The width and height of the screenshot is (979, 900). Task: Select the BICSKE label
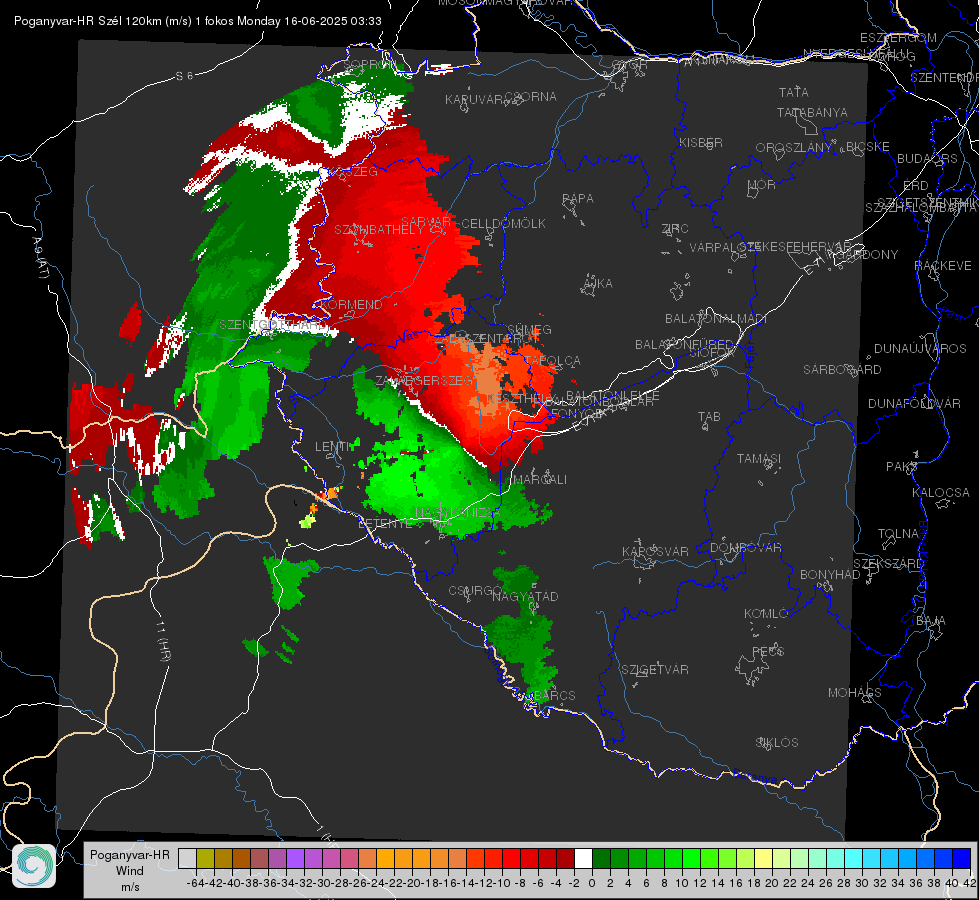[x=868, y=147]
